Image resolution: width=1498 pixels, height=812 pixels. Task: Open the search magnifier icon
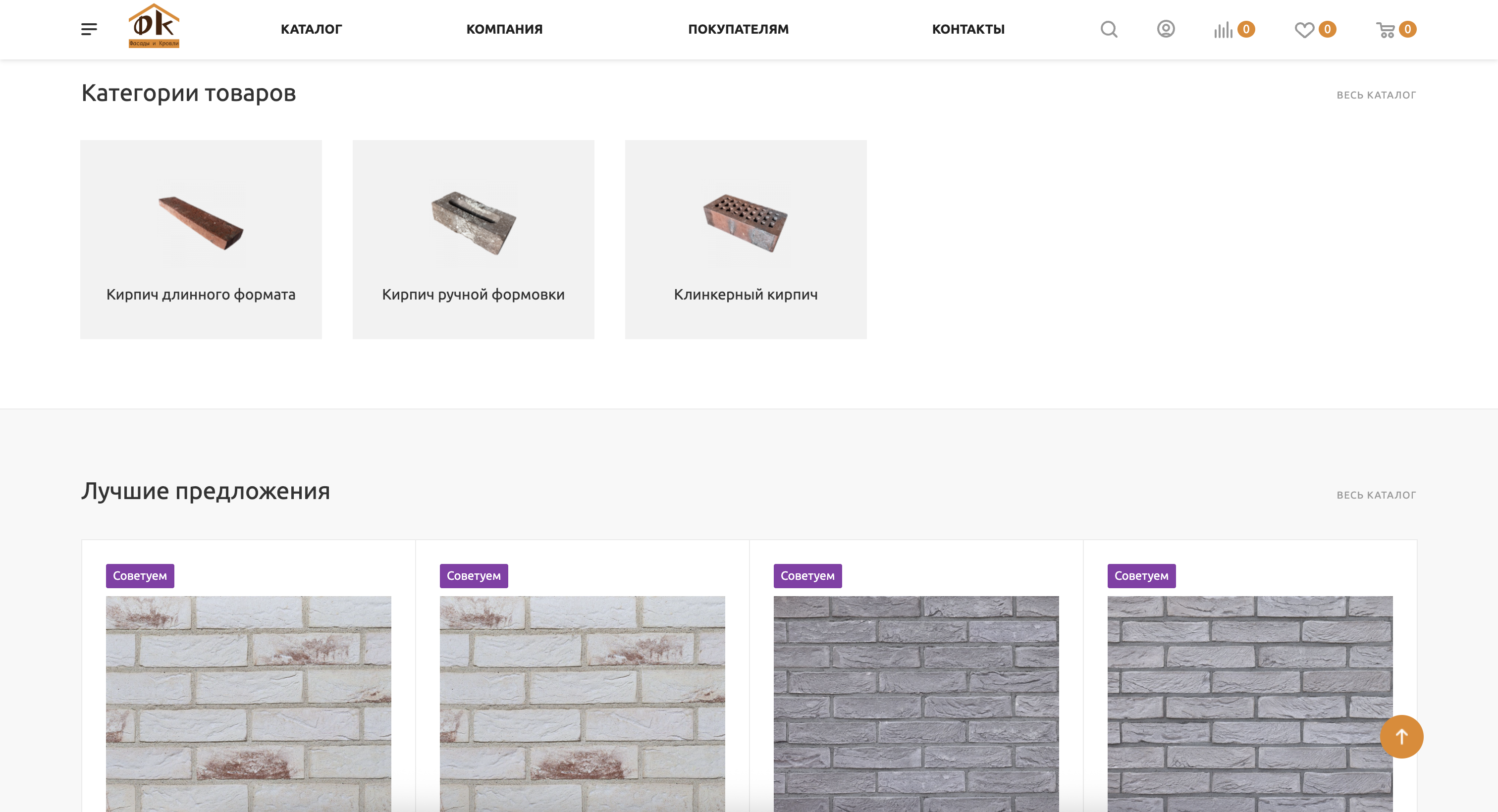pyautogui.click(x=1109, y=29)
